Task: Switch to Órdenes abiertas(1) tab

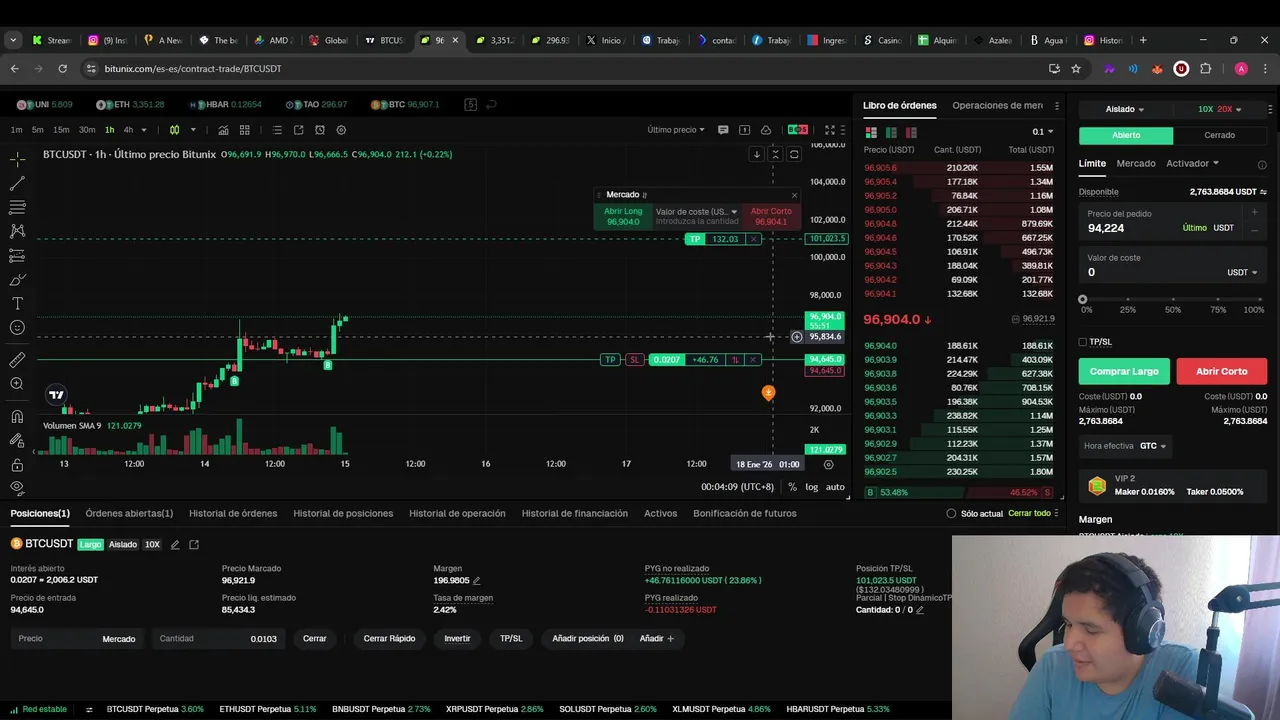Action: [x=129, y=513]
